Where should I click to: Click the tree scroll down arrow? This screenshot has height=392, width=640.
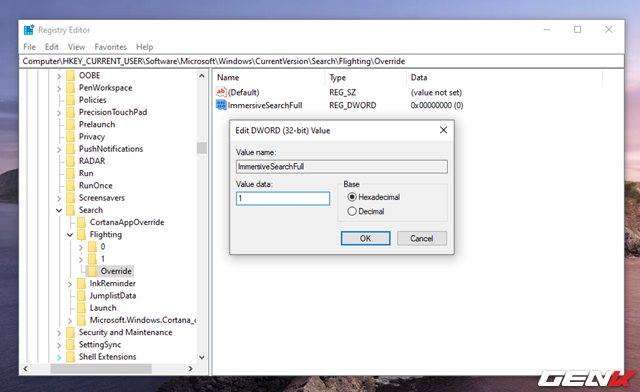click(202, 357)
